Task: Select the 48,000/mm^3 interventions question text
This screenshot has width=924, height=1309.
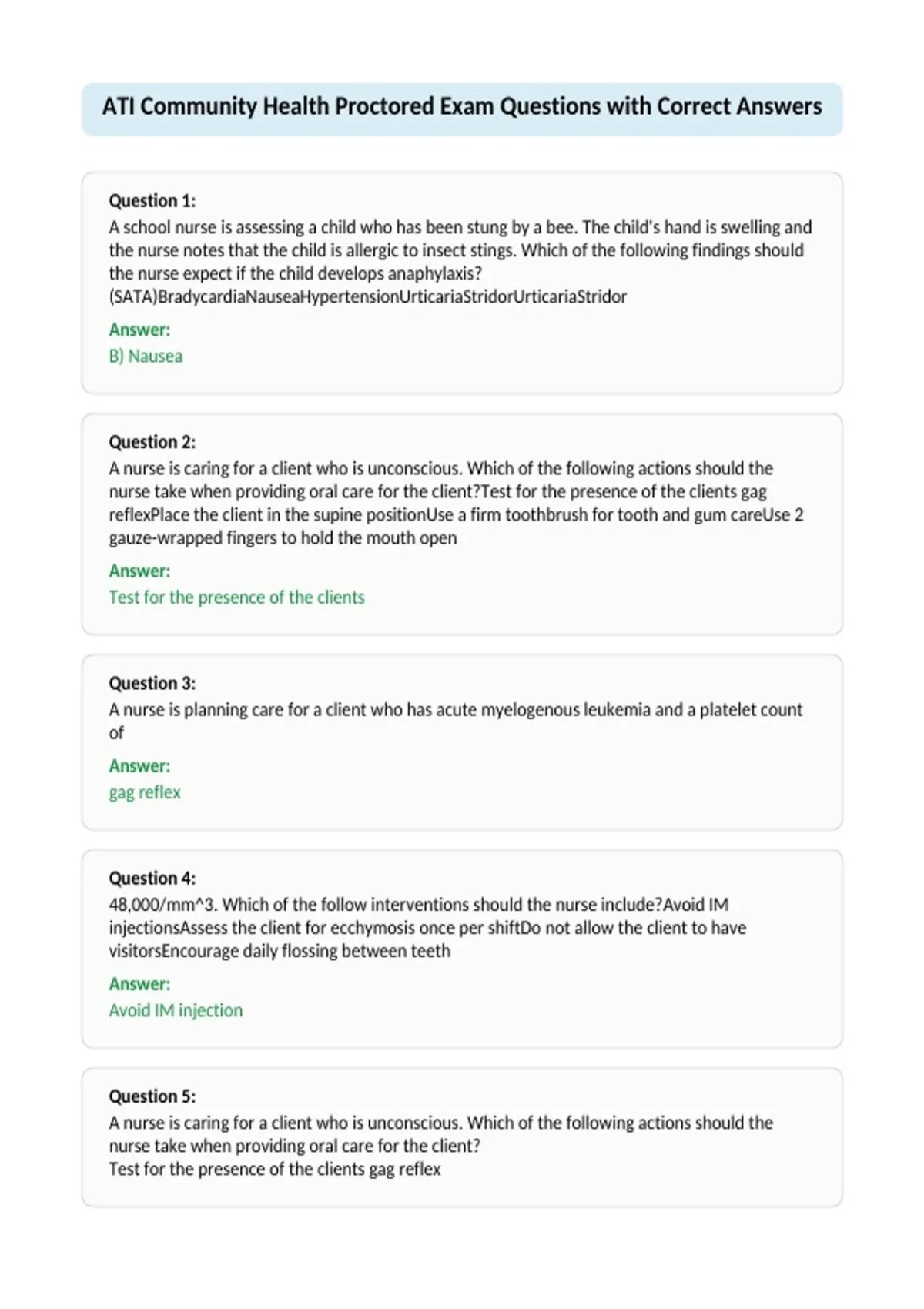Action: pos(427,927)
